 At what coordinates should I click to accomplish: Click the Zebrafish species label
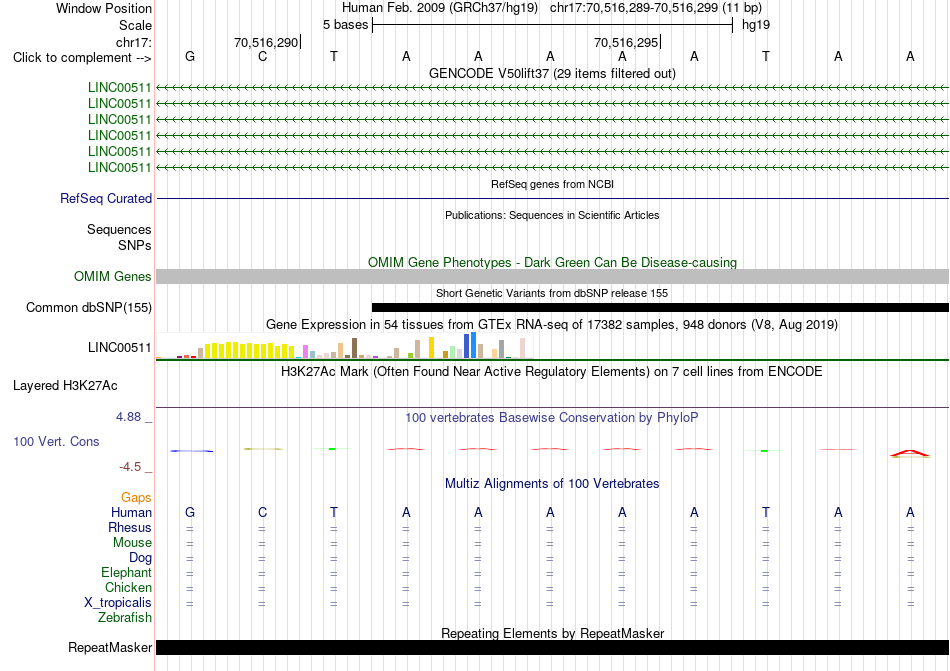click(x=125, y=618)
